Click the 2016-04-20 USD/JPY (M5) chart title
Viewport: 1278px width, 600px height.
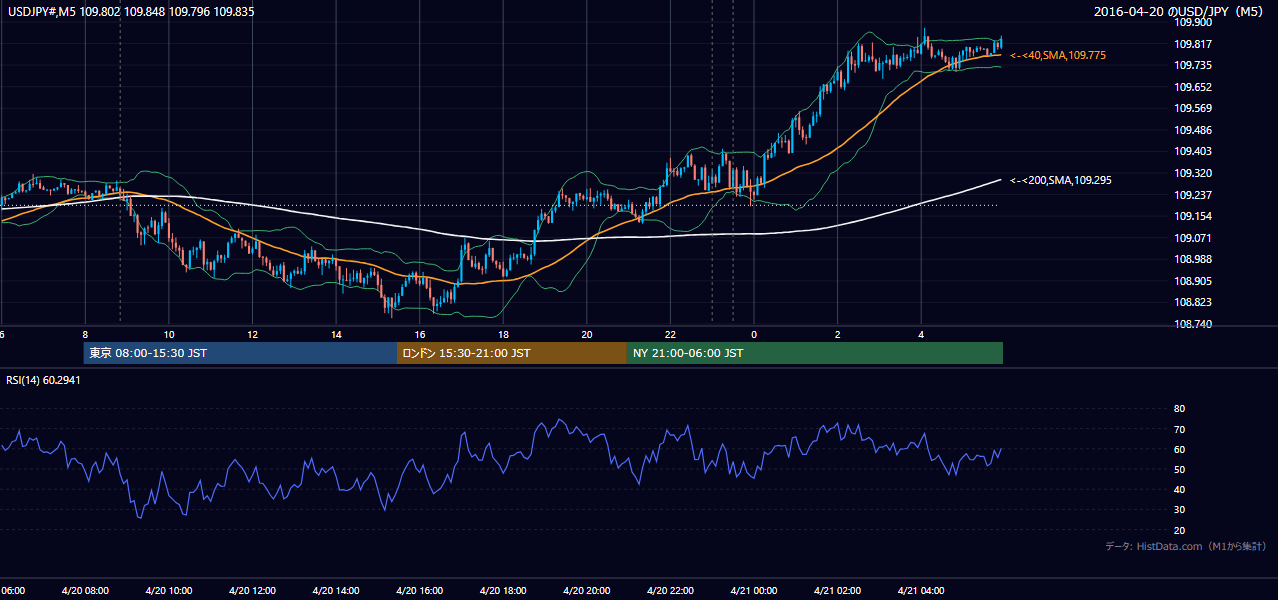tap(1179, 12)
